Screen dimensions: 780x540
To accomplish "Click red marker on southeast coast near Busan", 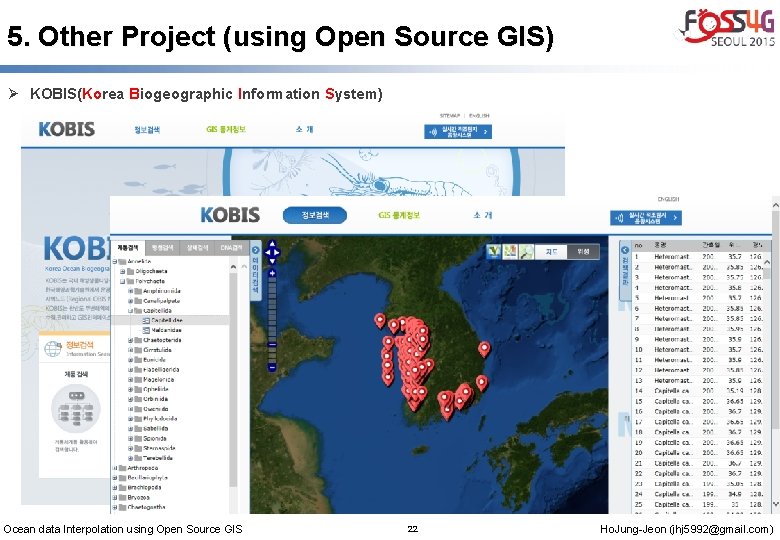I will point(482,382).
